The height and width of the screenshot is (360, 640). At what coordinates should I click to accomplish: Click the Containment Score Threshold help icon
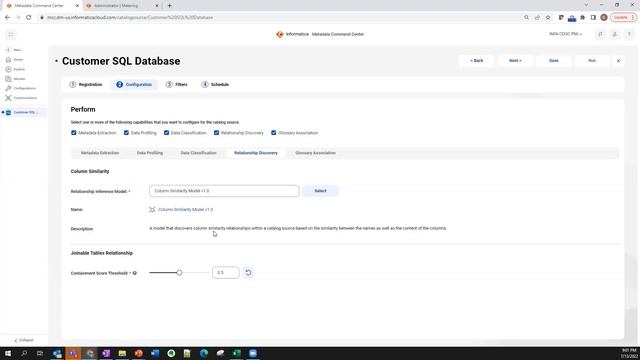pos(135,273)
